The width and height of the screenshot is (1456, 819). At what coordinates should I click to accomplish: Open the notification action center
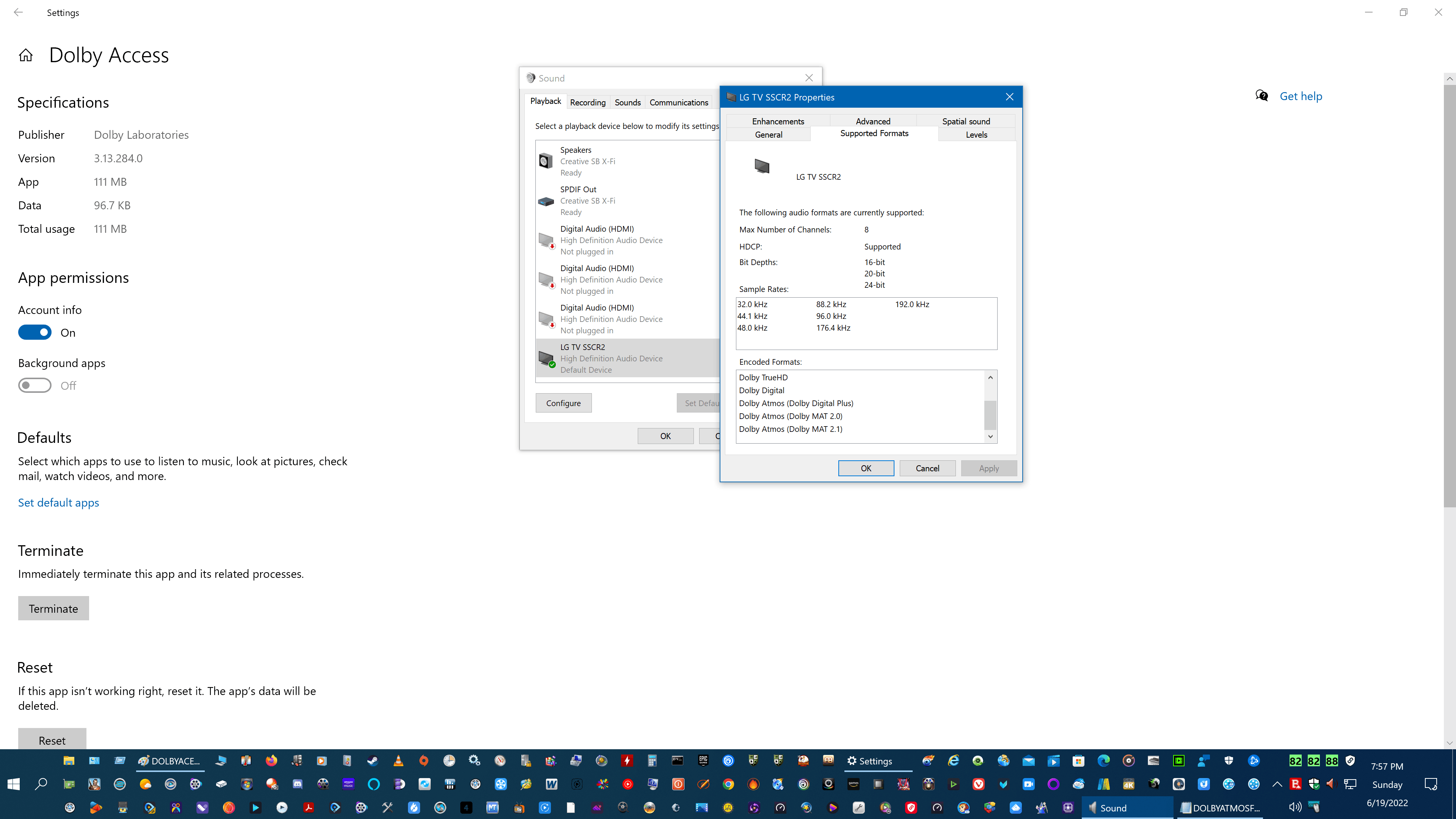pyautogui.click(x=1431, y=784)
